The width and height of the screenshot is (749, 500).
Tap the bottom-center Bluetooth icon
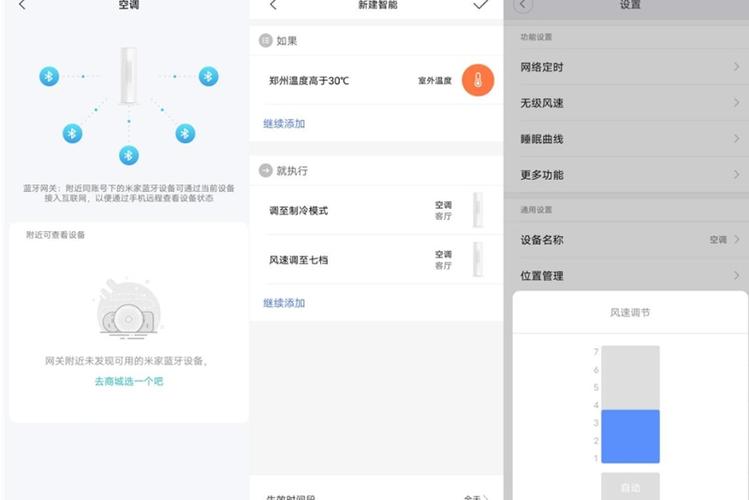pos(128,155)
